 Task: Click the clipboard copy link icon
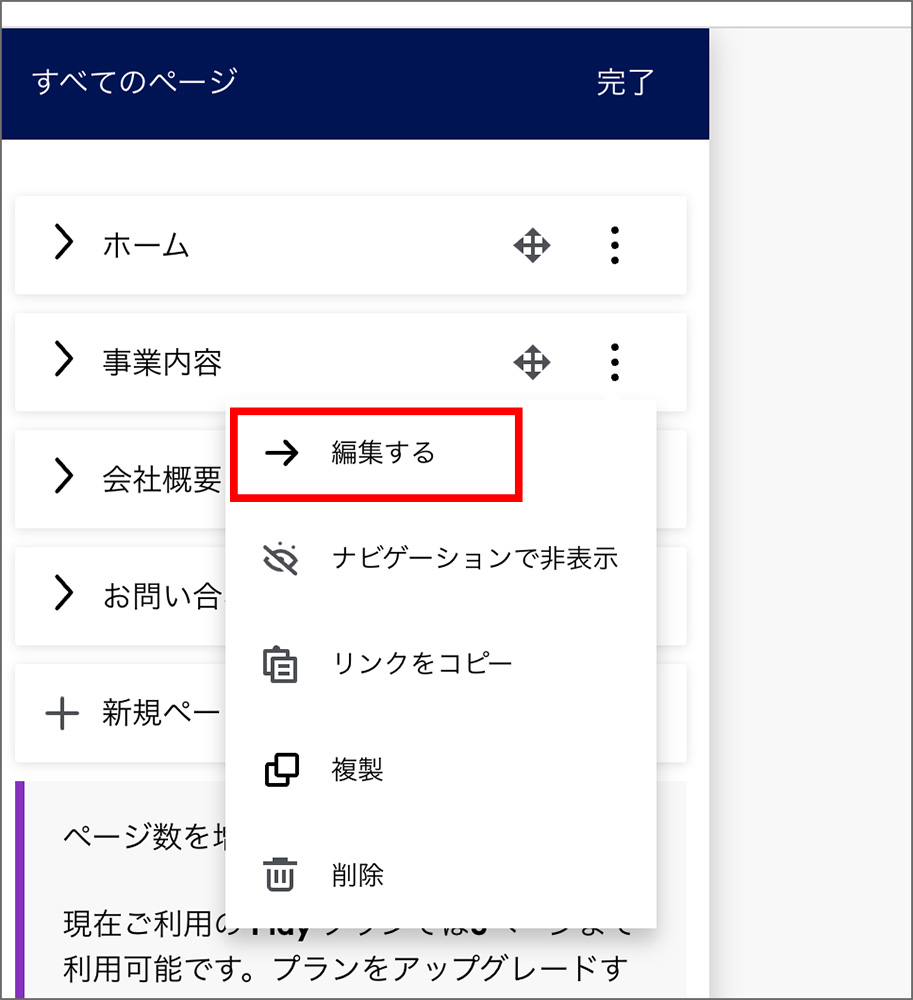point(281,665)
